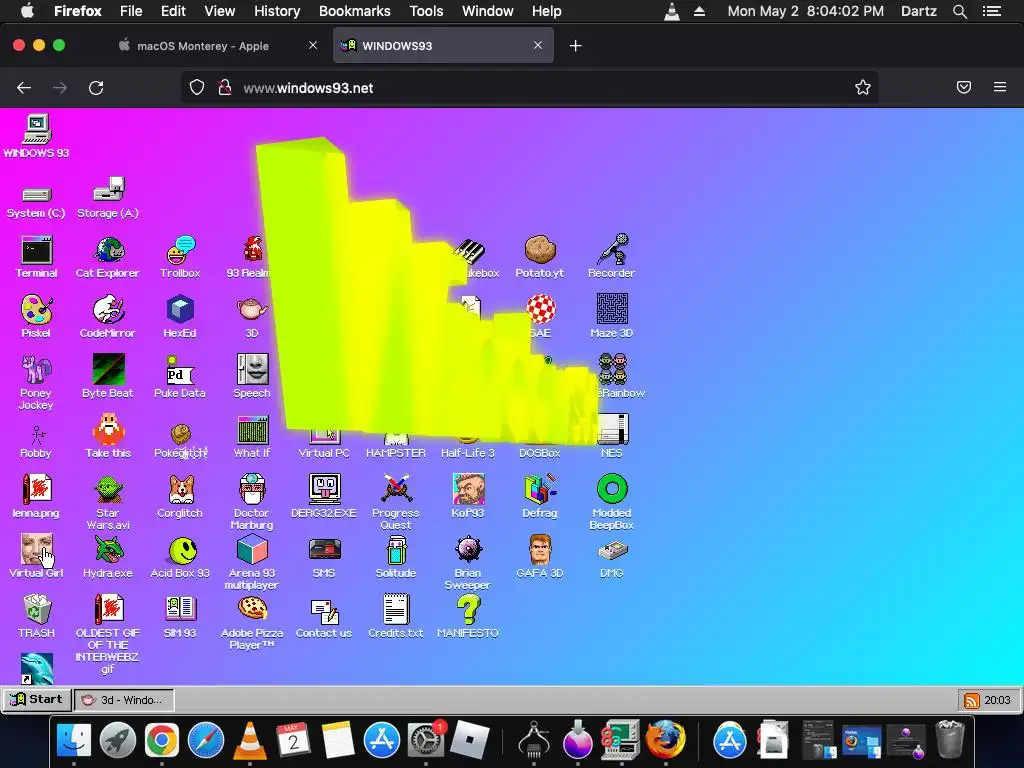Open the Brian Sweeper icon

point(468,562)
